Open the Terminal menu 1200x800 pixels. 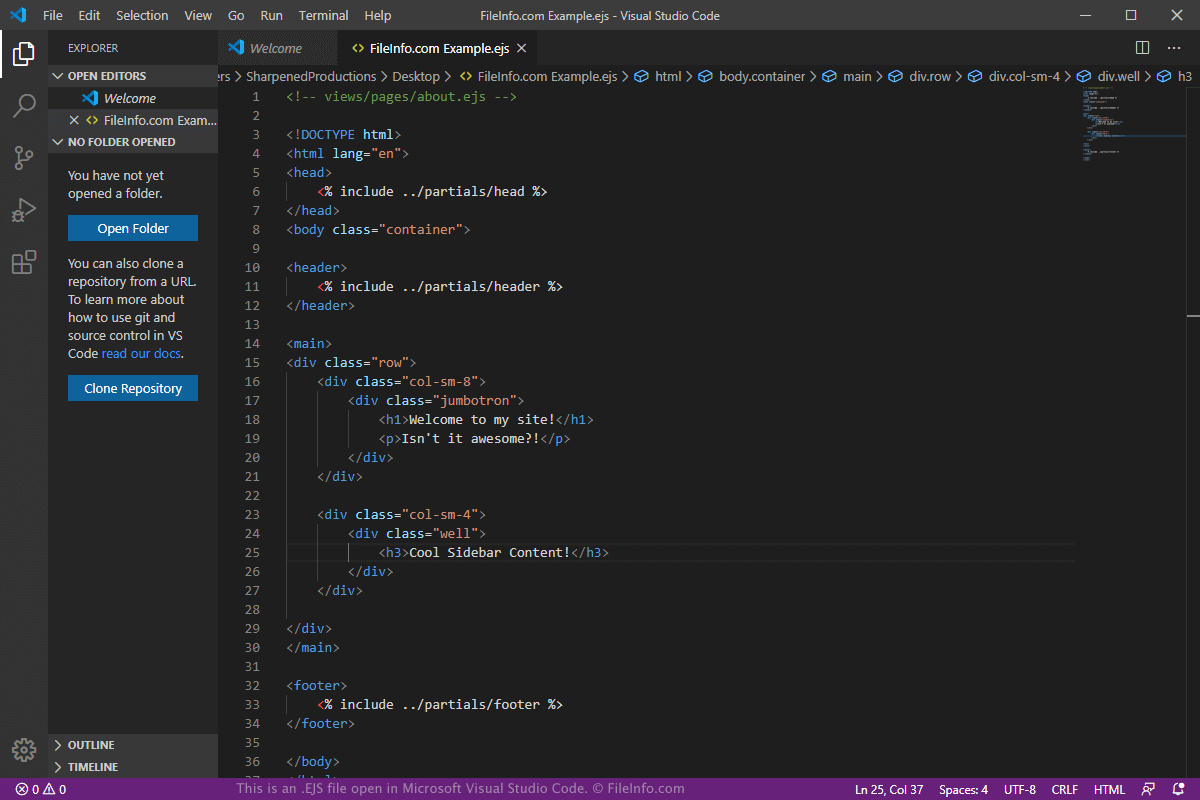click(323, 15)
